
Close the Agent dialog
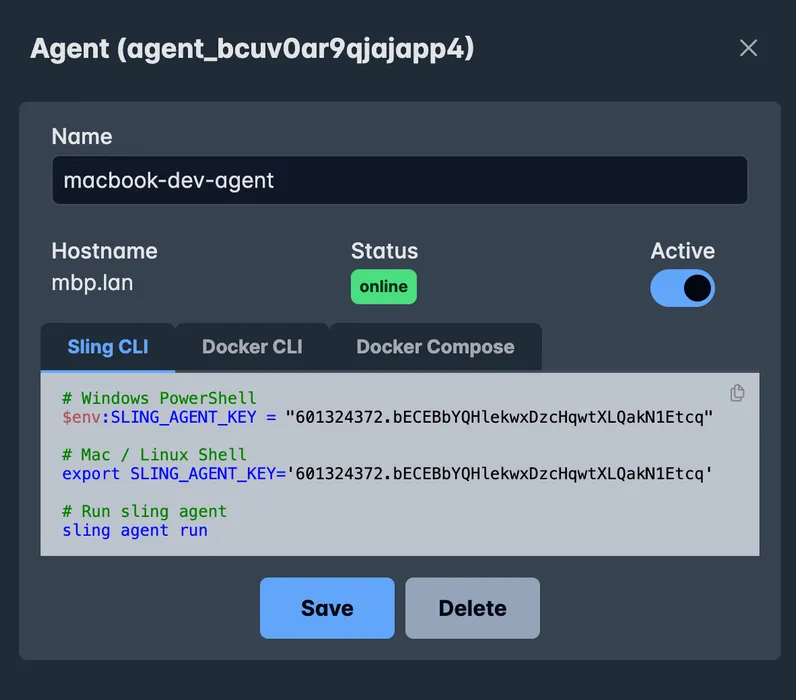(x=748, y=48)
